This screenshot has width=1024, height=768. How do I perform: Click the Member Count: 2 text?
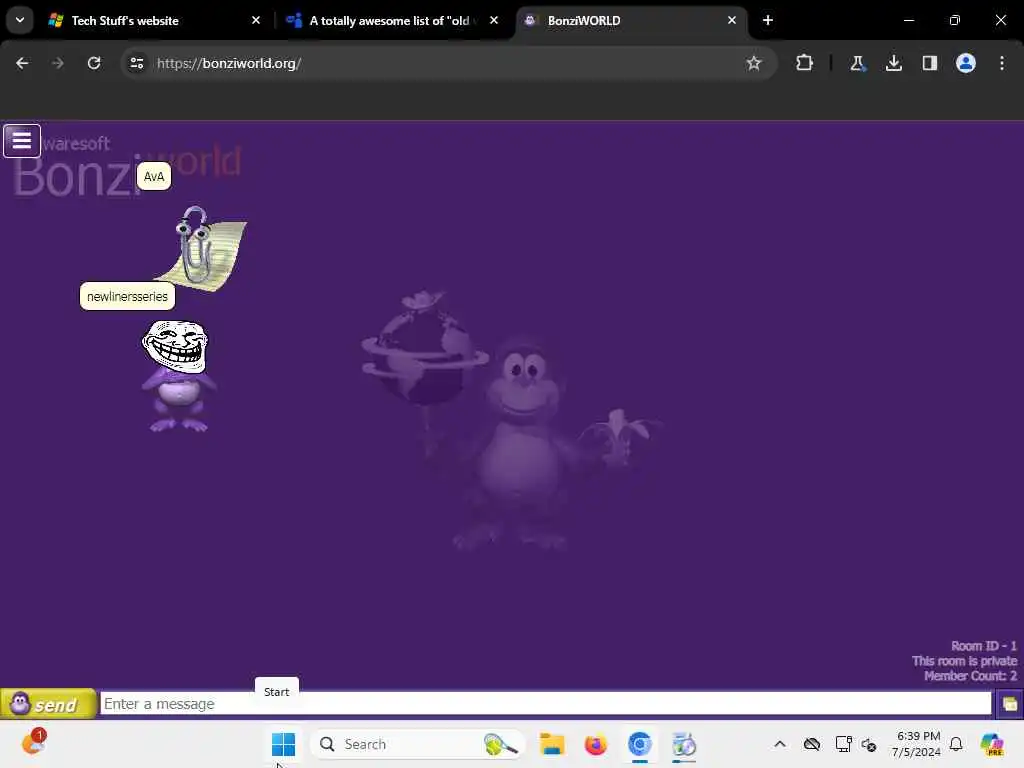[x=970, y=676]
